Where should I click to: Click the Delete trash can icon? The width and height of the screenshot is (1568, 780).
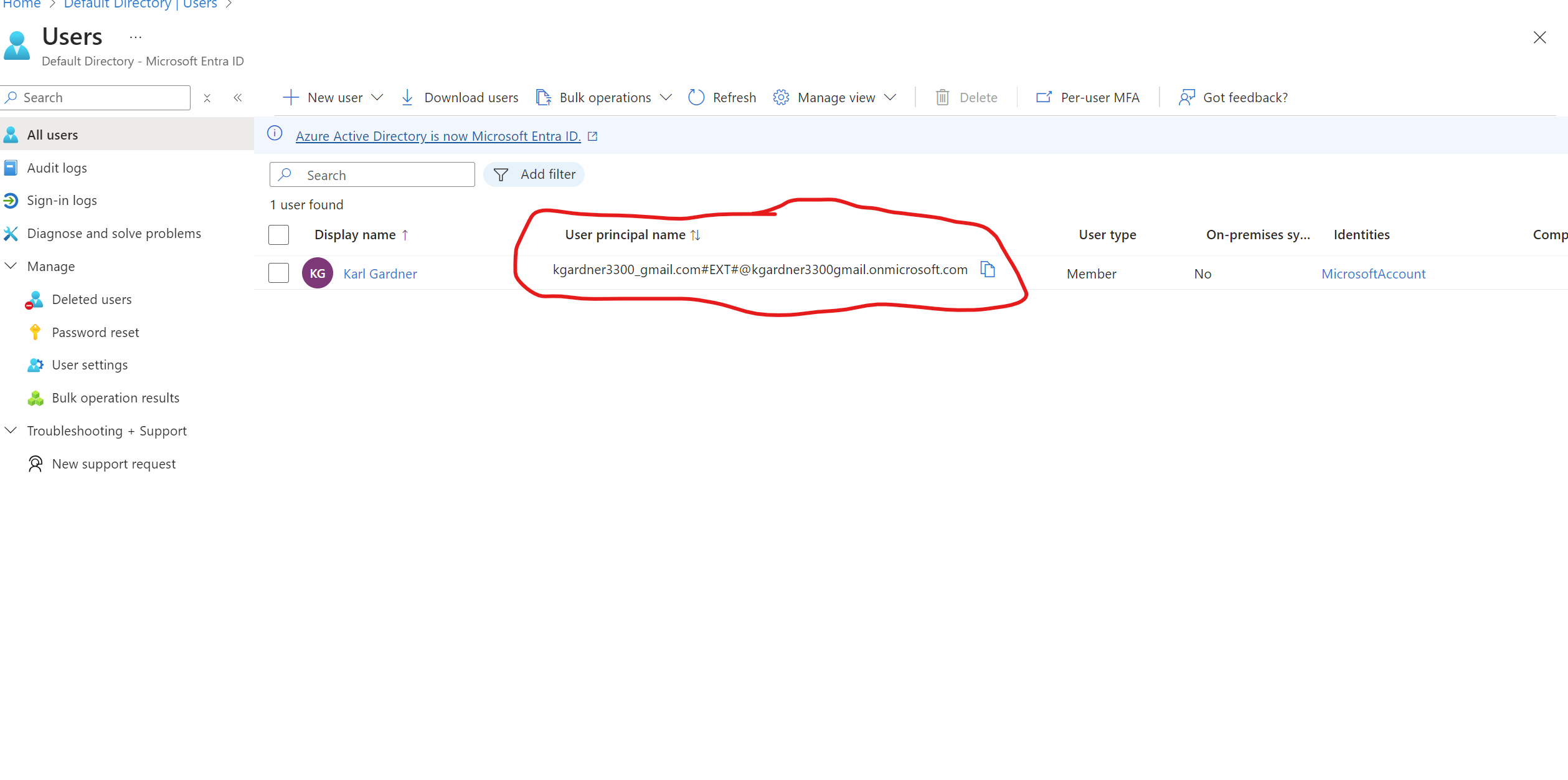[x=943, y=97]
